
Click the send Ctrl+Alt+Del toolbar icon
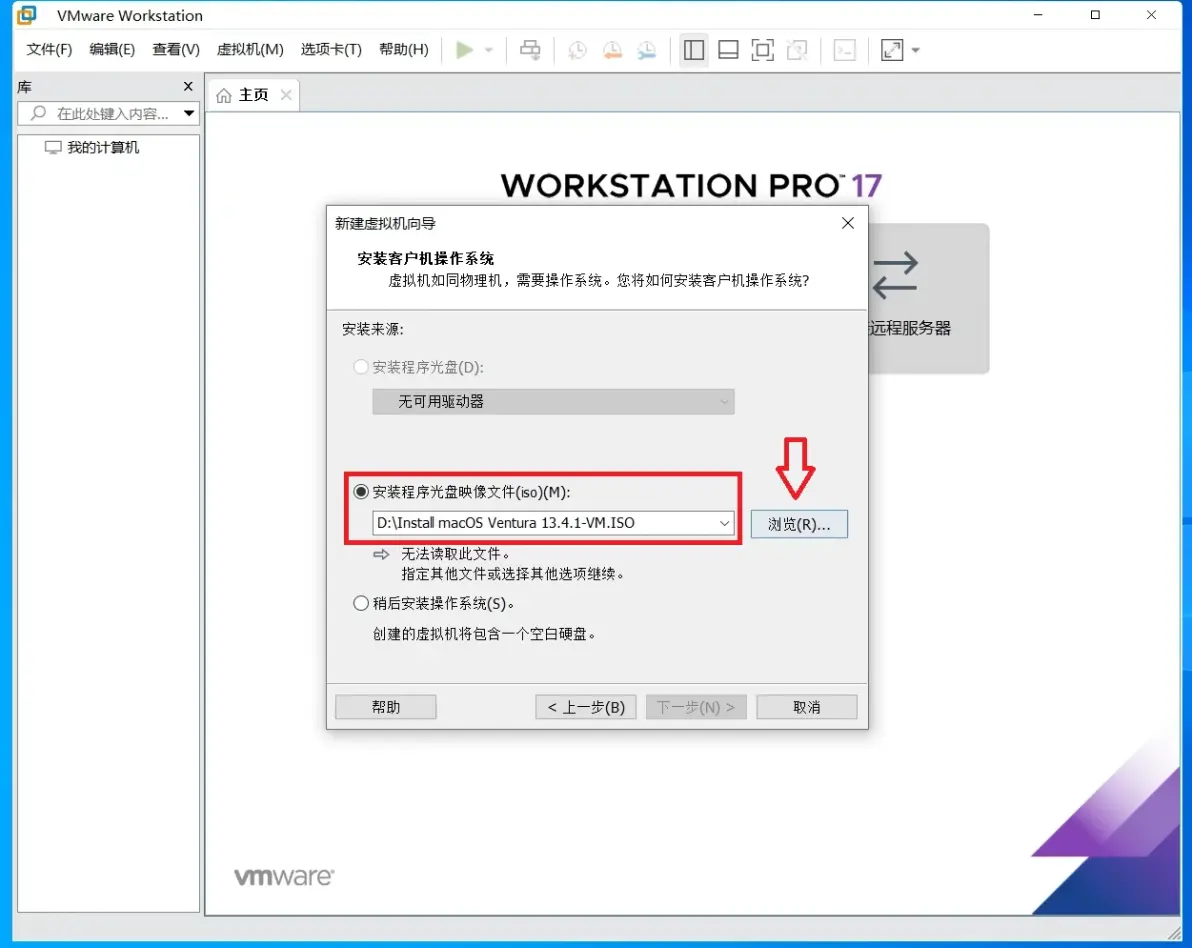pos(530,50)
